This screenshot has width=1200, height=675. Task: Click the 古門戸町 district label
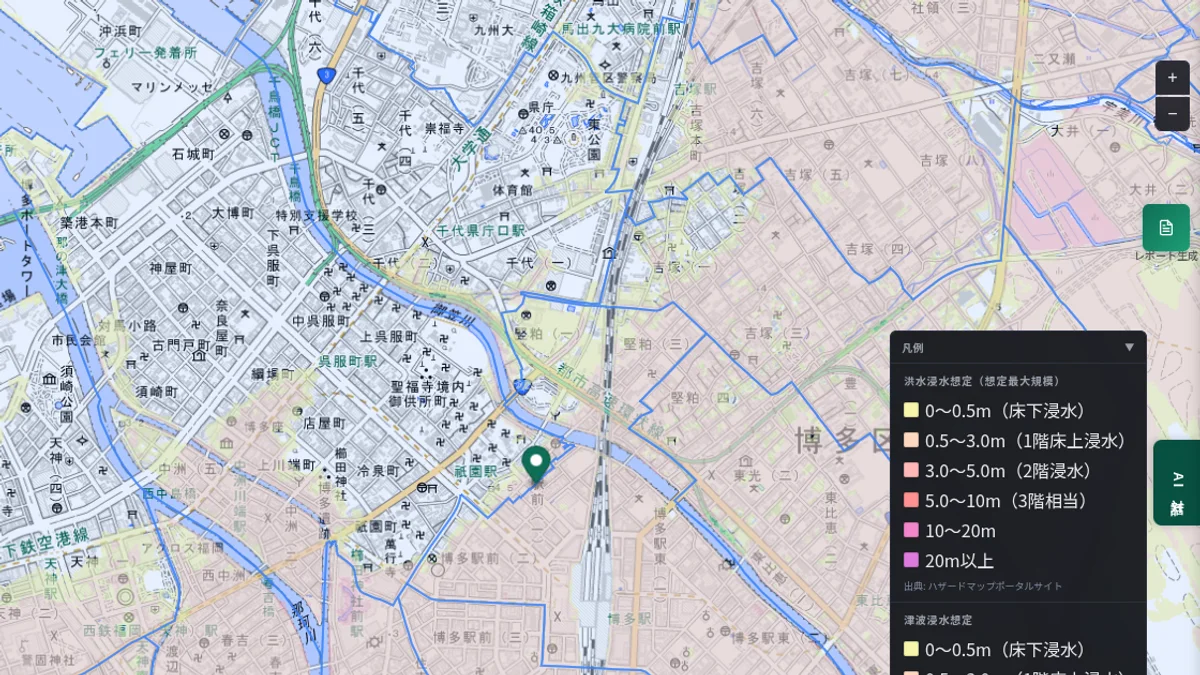pos(180,345)
